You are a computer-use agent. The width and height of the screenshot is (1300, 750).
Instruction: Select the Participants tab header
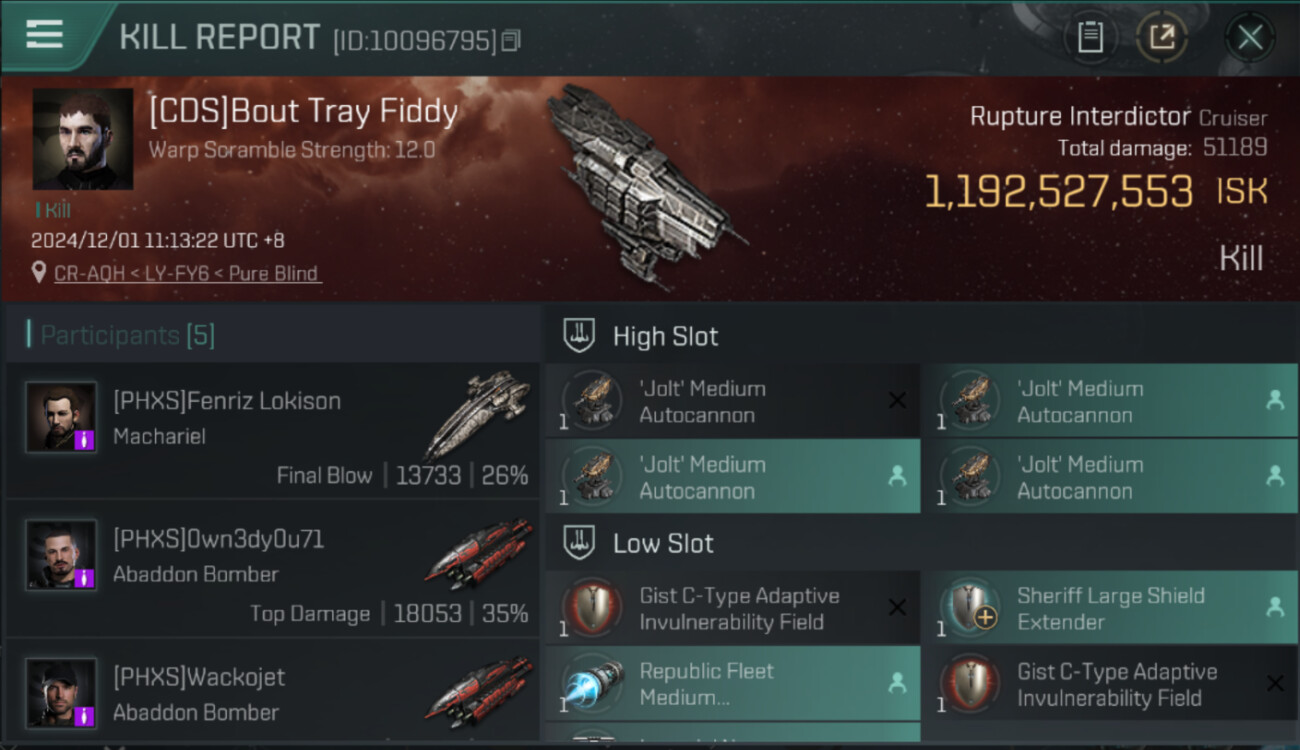click(x=126, y=335)
